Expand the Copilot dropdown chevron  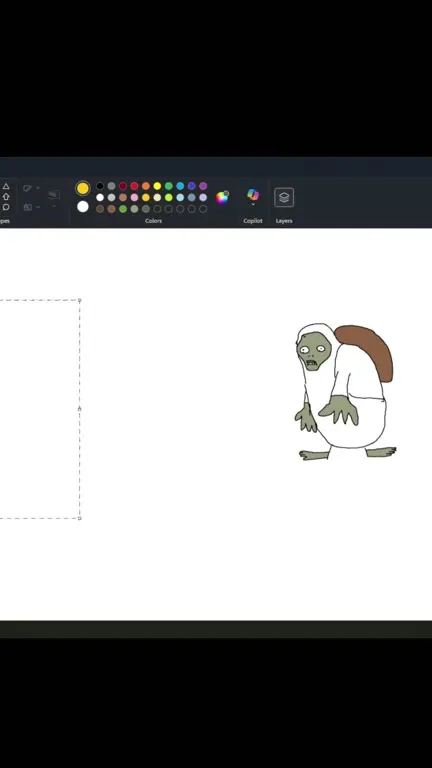pos(253,204)
